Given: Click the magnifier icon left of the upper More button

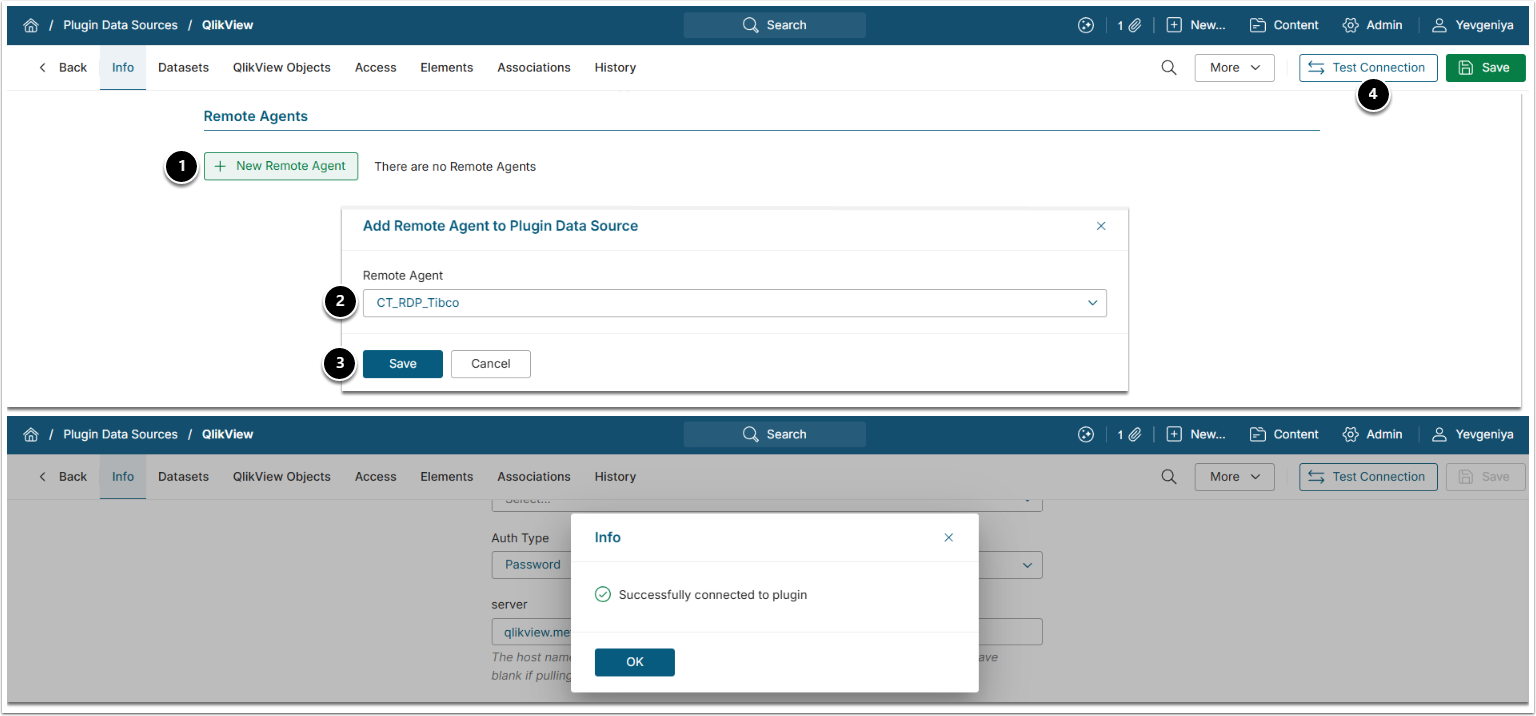Looking at the screenshot, I should click(x=1168, y=68).
